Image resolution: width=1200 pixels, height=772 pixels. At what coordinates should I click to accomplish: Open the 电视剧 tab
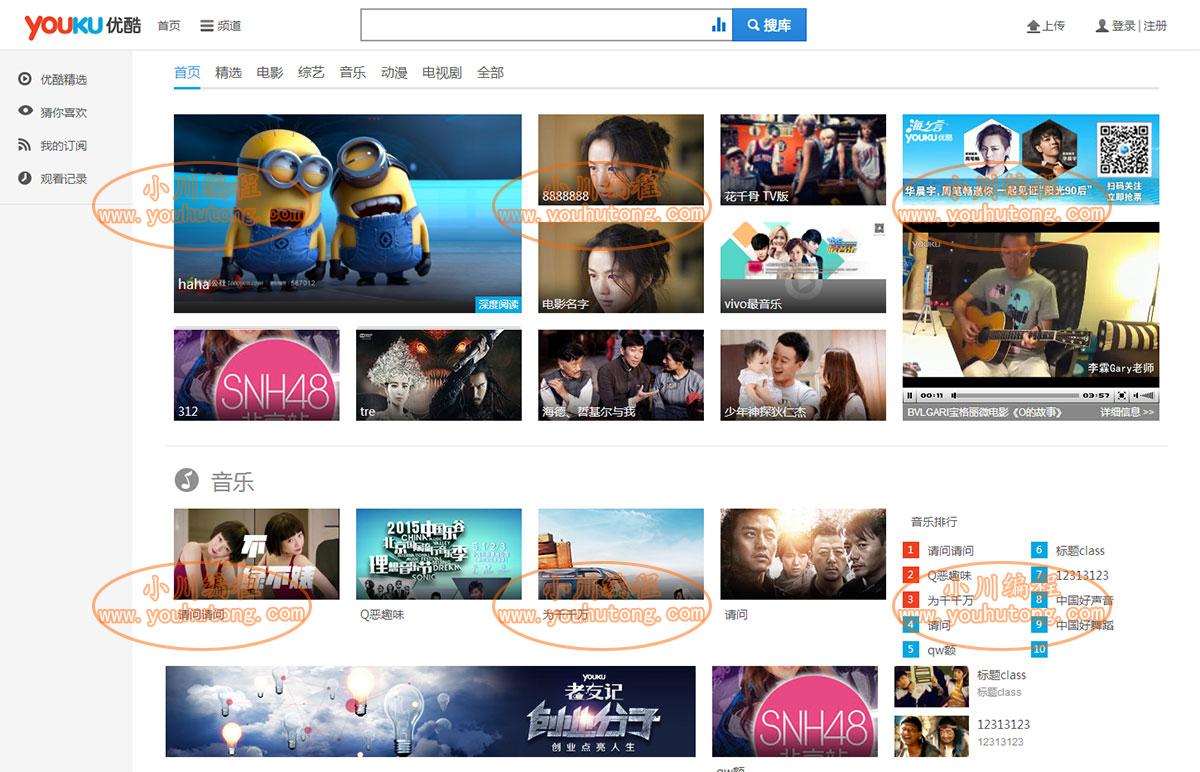click(x=442, y=73)
